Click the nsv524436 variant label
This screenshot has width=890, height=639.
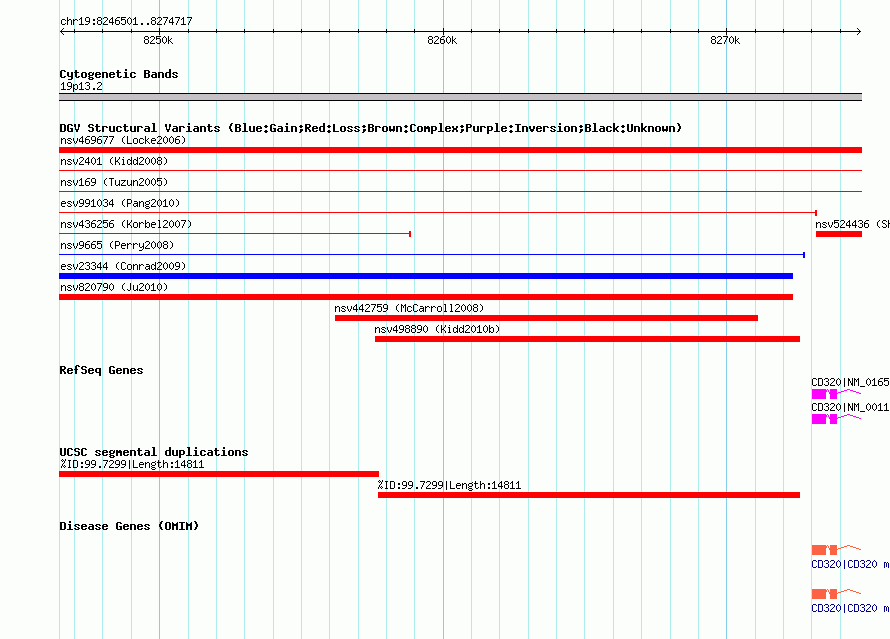tap(853, 224)
